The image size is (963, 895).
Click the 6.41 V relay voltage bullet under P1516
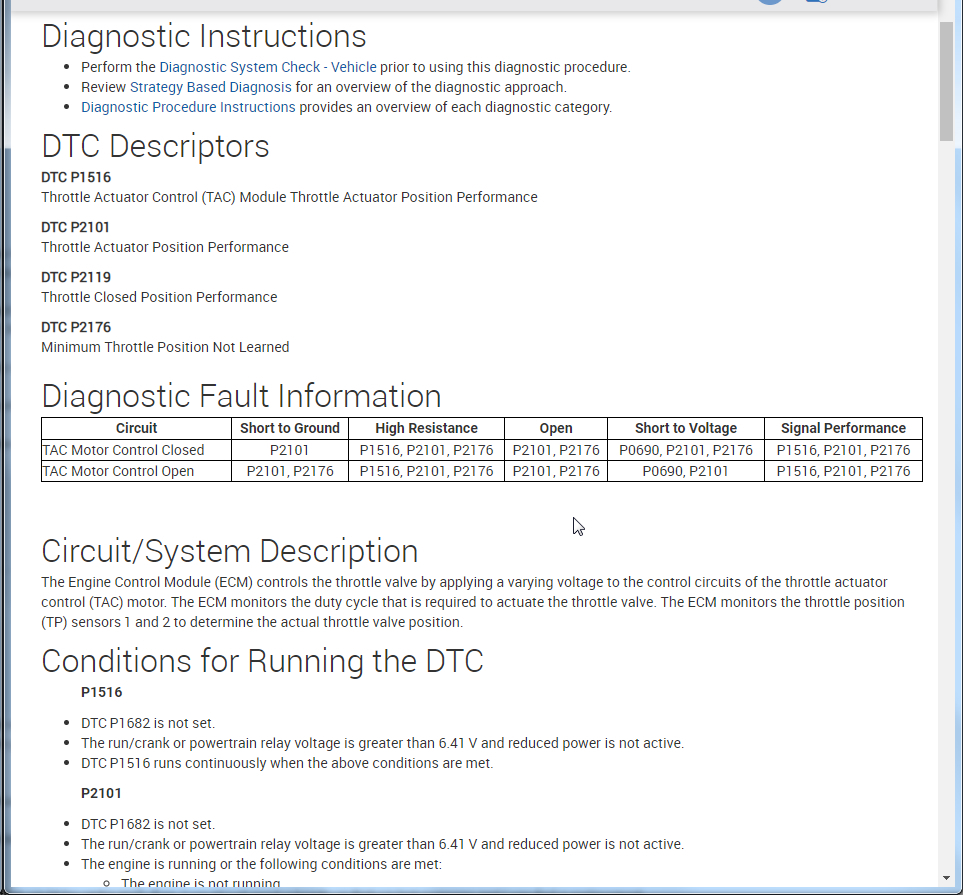tap(383, 743)
